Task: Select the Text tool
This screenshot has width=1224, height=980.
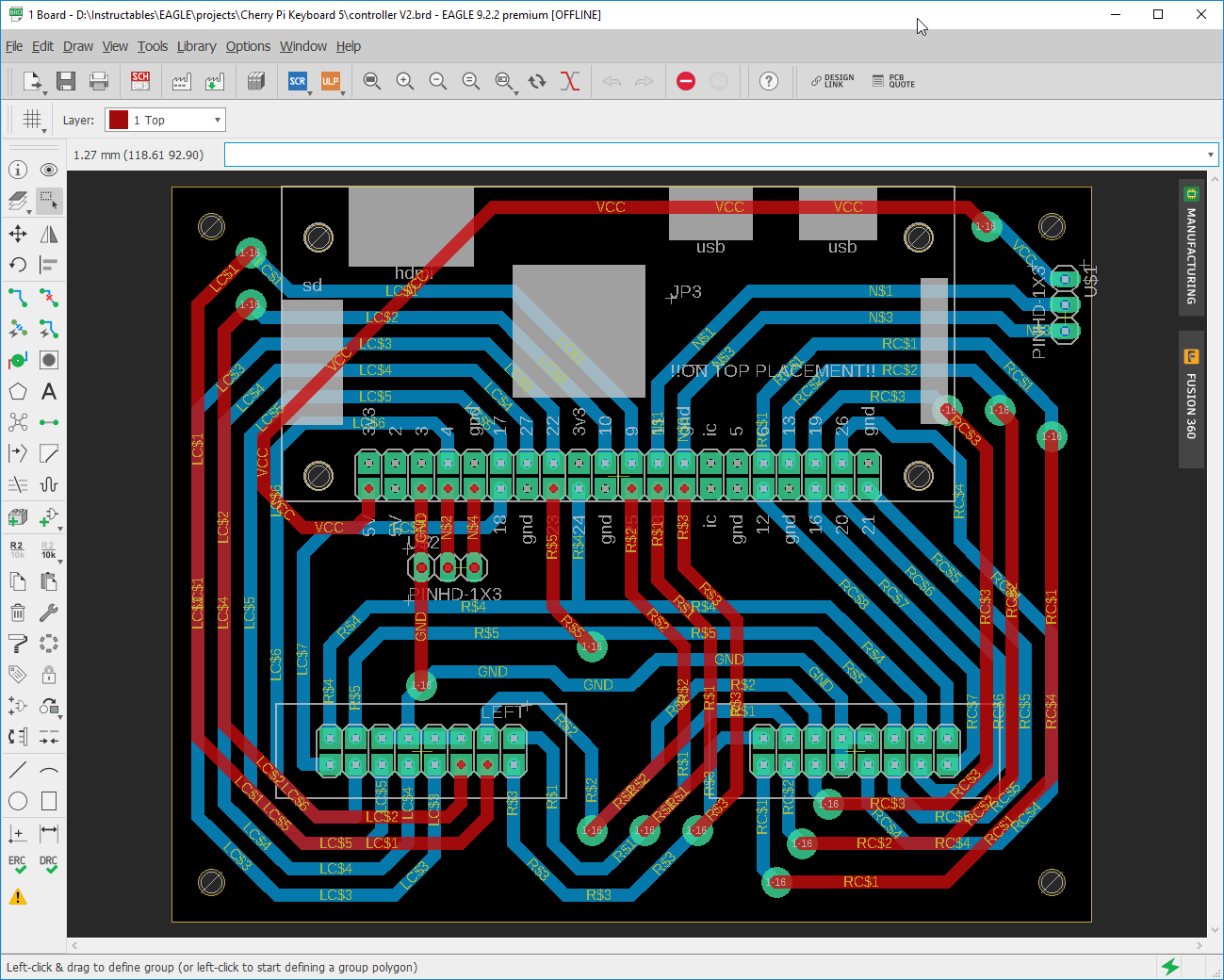Action: click(49, 392)
